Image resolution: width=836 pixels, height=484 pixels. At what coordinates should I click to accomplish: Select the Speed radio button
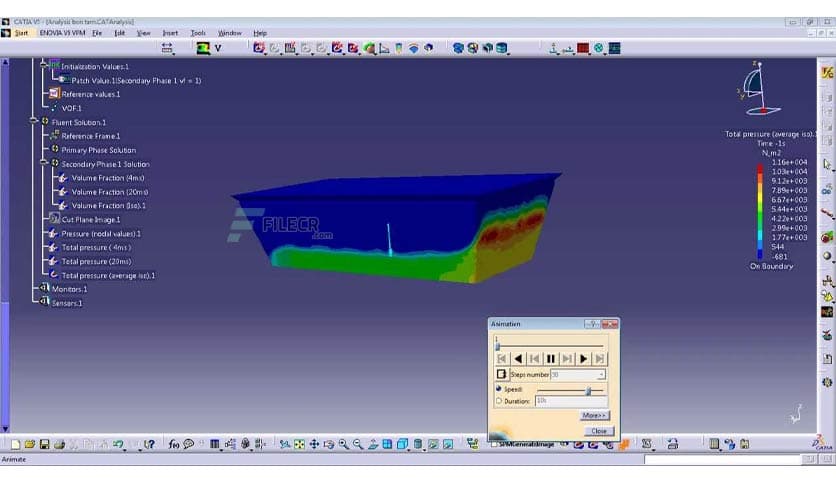(499, 389)
